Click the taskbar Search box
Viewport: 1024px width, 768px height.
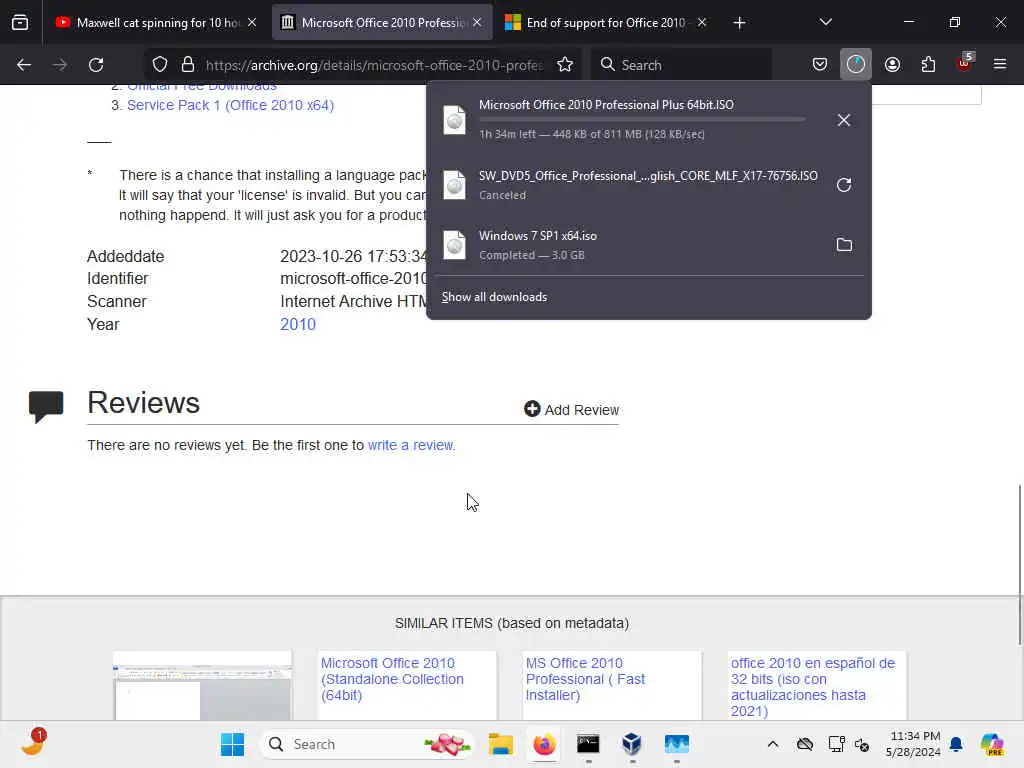coord(368,744)
